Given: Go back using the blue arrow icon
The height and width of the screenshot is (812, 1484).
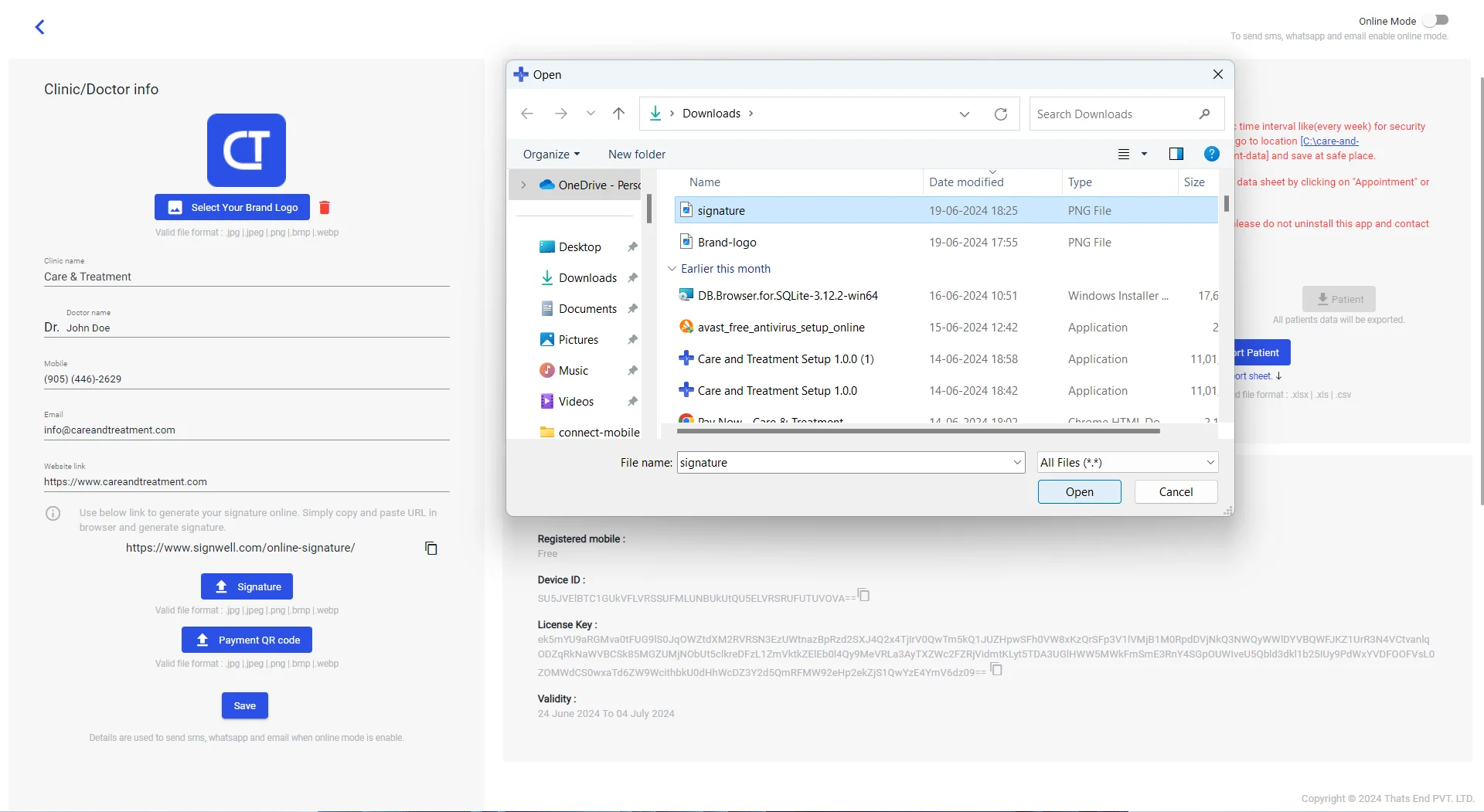Looking at the screenshot, I should pyautogui.click(x=40, y=27).
